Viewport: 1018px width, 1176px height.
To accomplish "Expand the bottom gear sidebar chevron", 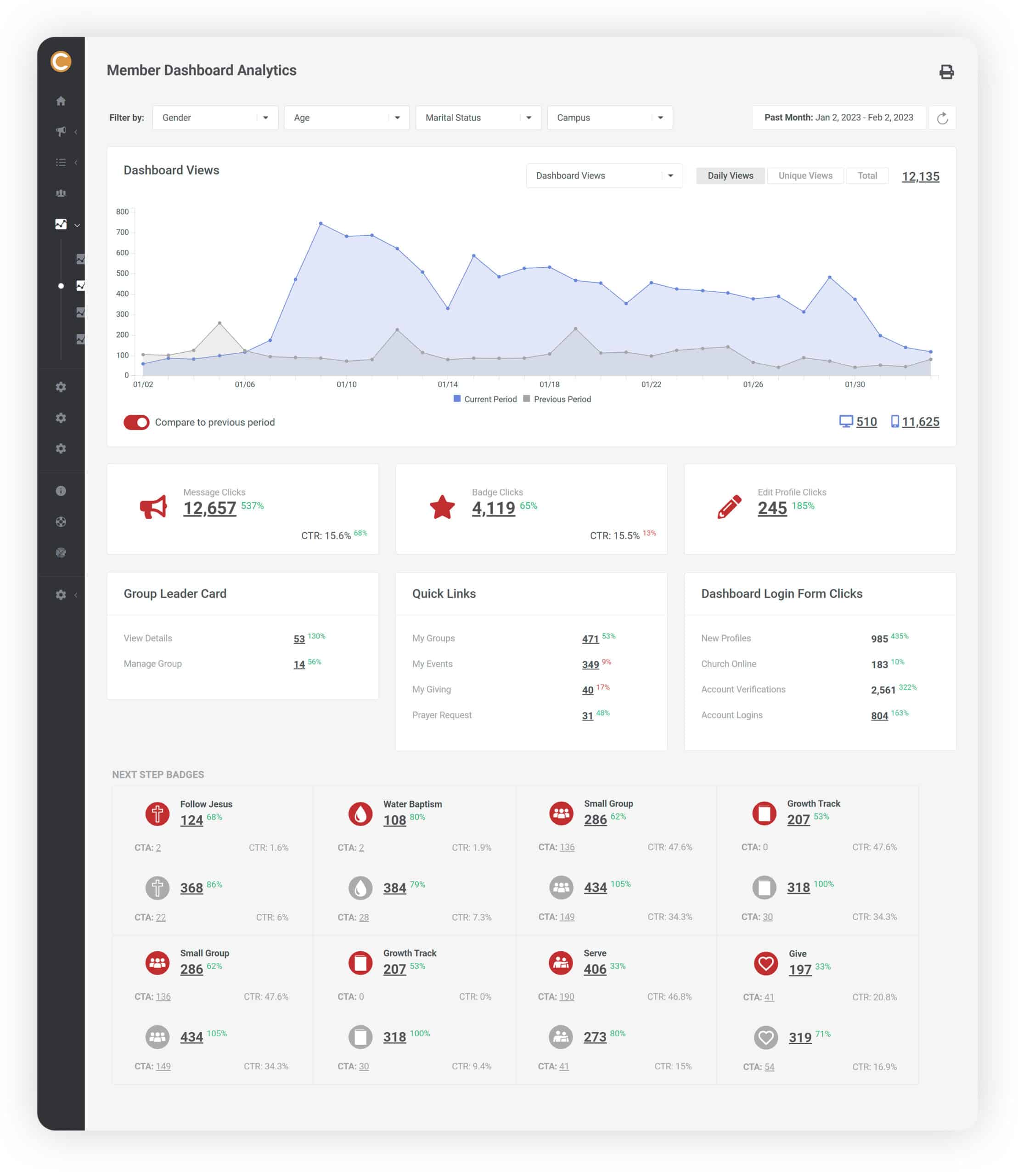I will (76, 595).
